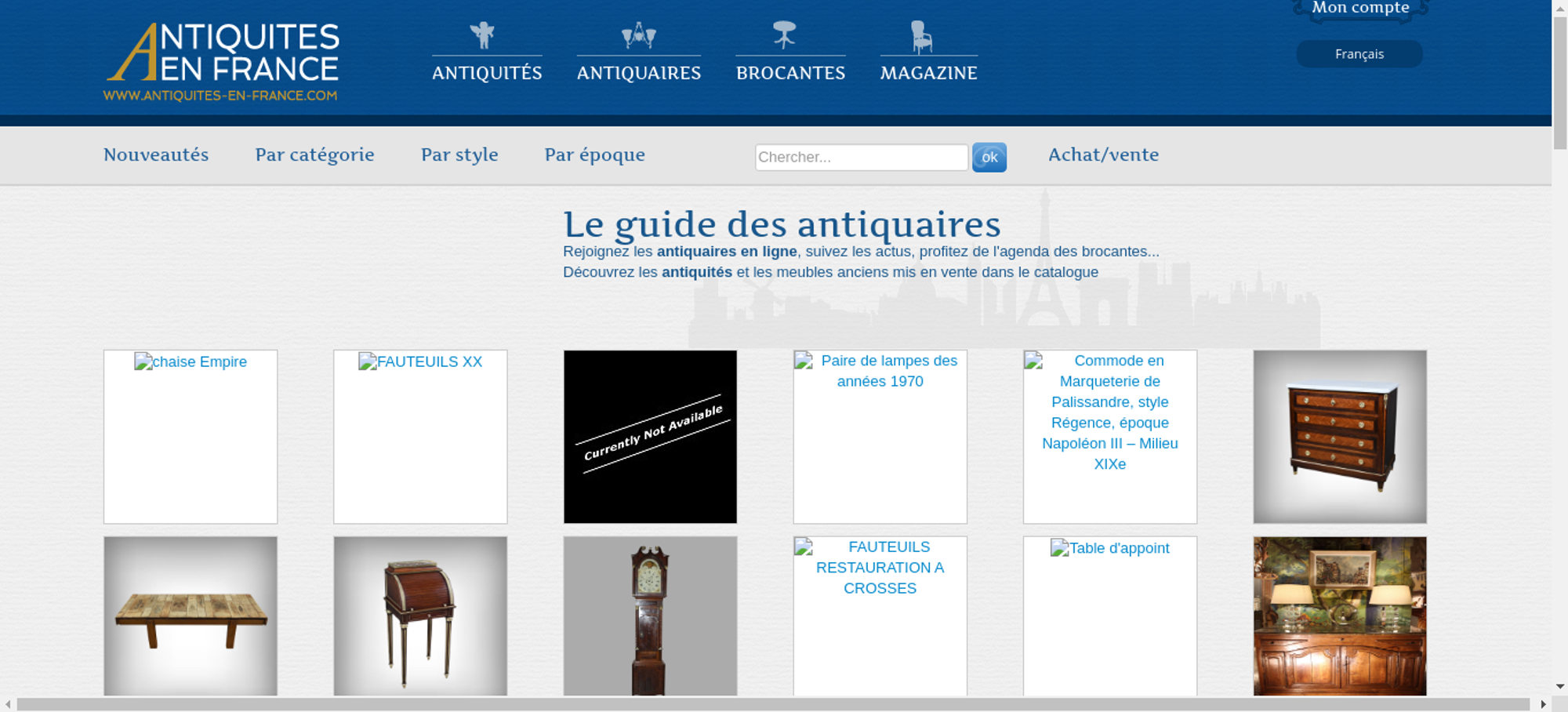The height and width of the screenshot is (712, 1568).
Task: Follow the FAUTEUILS RESTAURATION A CROSSES link
Action: (880, 568)
